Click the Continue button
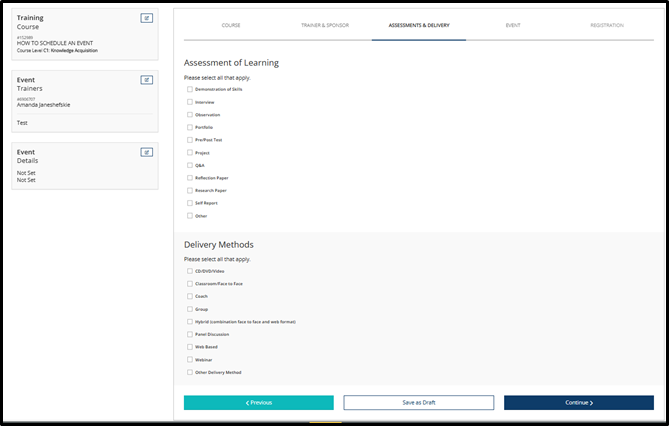The image size is (669, 426). tap(579, 403)
